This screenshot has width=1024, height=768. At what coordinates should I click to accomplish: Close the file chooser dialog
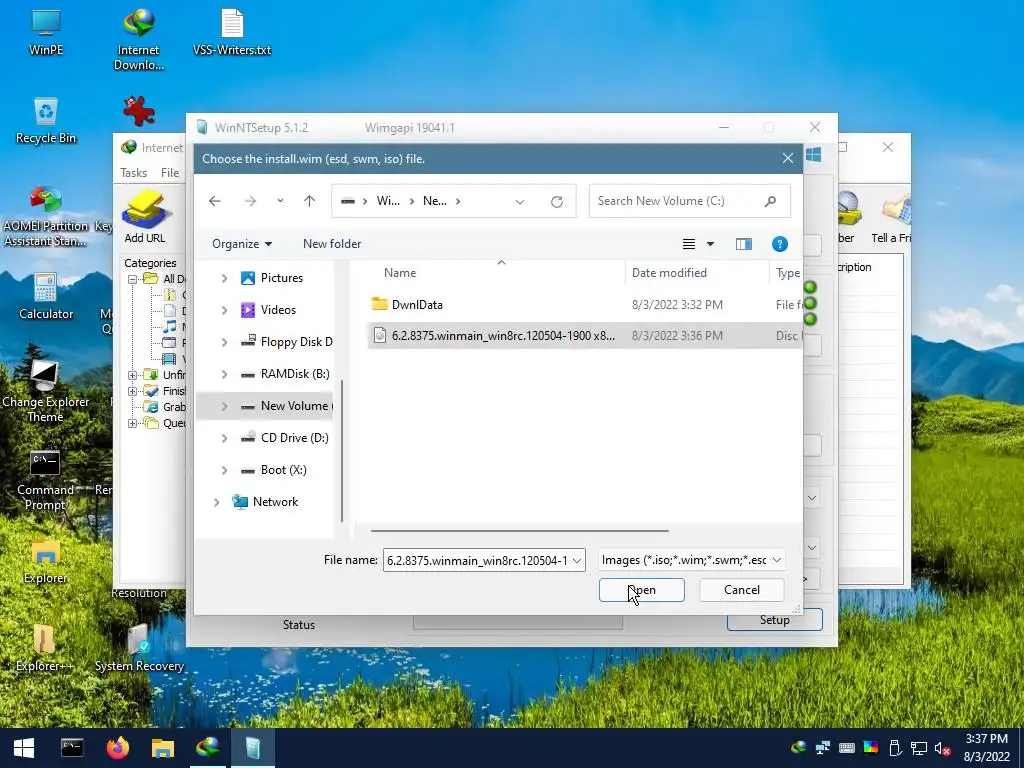(788, 158)
